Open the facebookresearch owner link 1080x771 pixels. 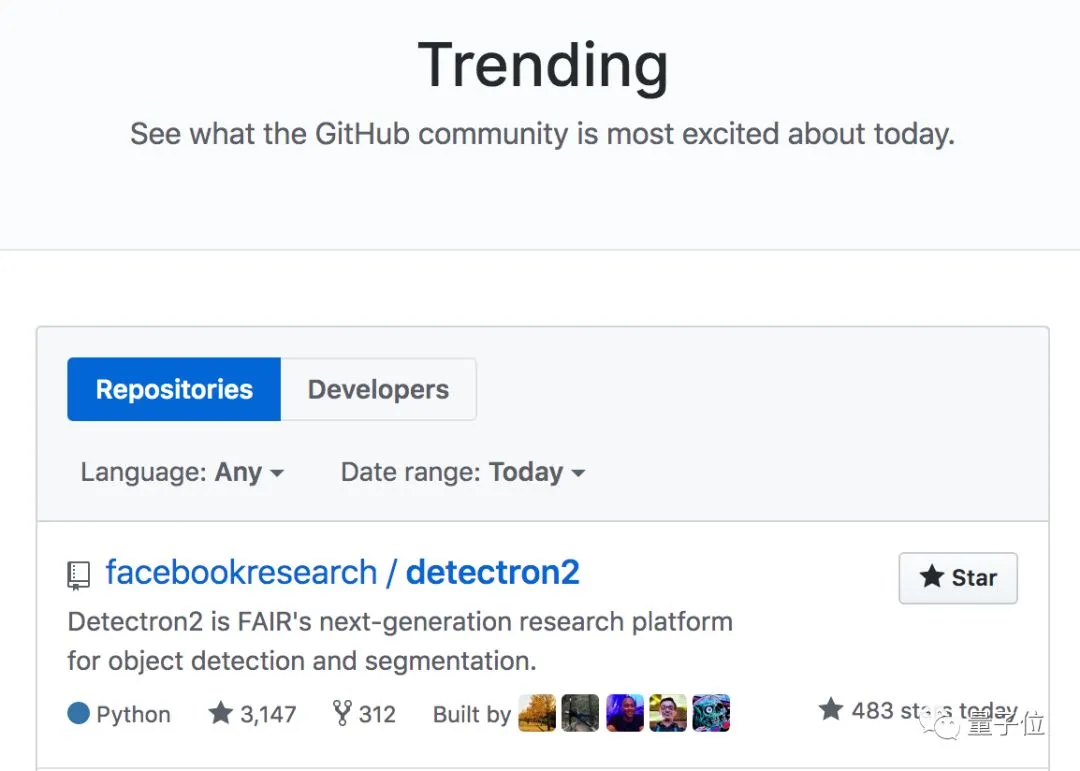pyautogui.click(x=241, y=572)
